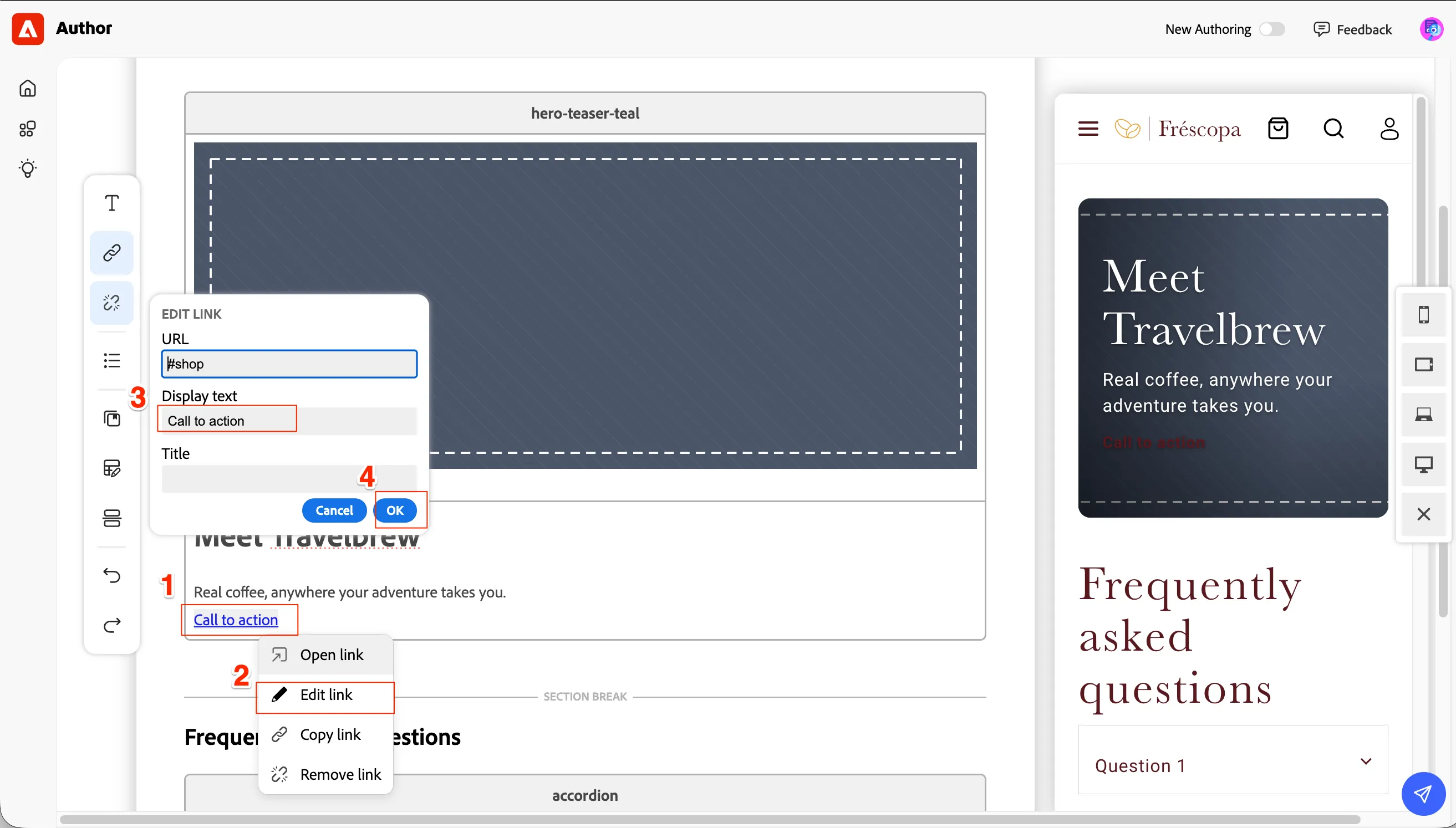Switch preview to tablet view
This screenshot has width=1456, height=828.
click(1424, 365)
